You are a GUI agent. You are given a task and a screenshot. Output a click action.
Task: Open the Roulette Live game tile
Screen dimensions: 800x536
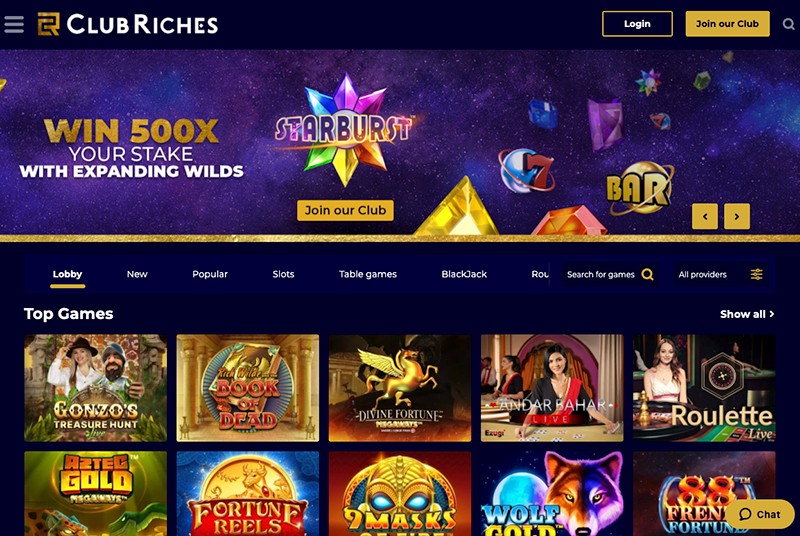pos(704,388)
